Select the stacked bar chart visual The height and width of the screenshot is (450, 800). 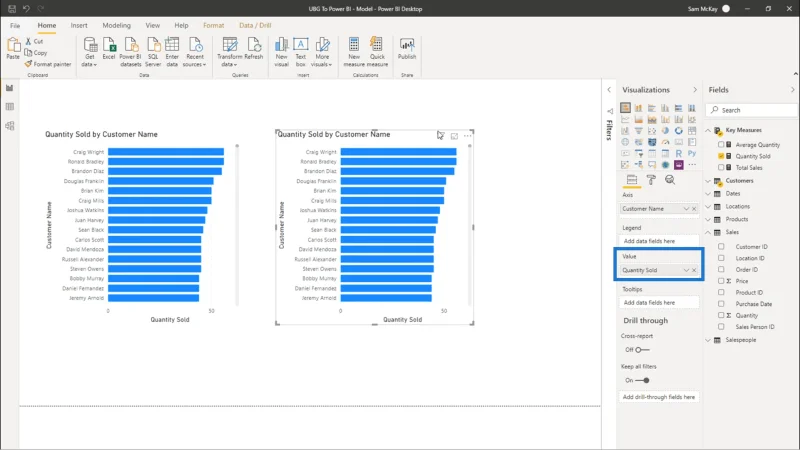(x=626, y=108)
